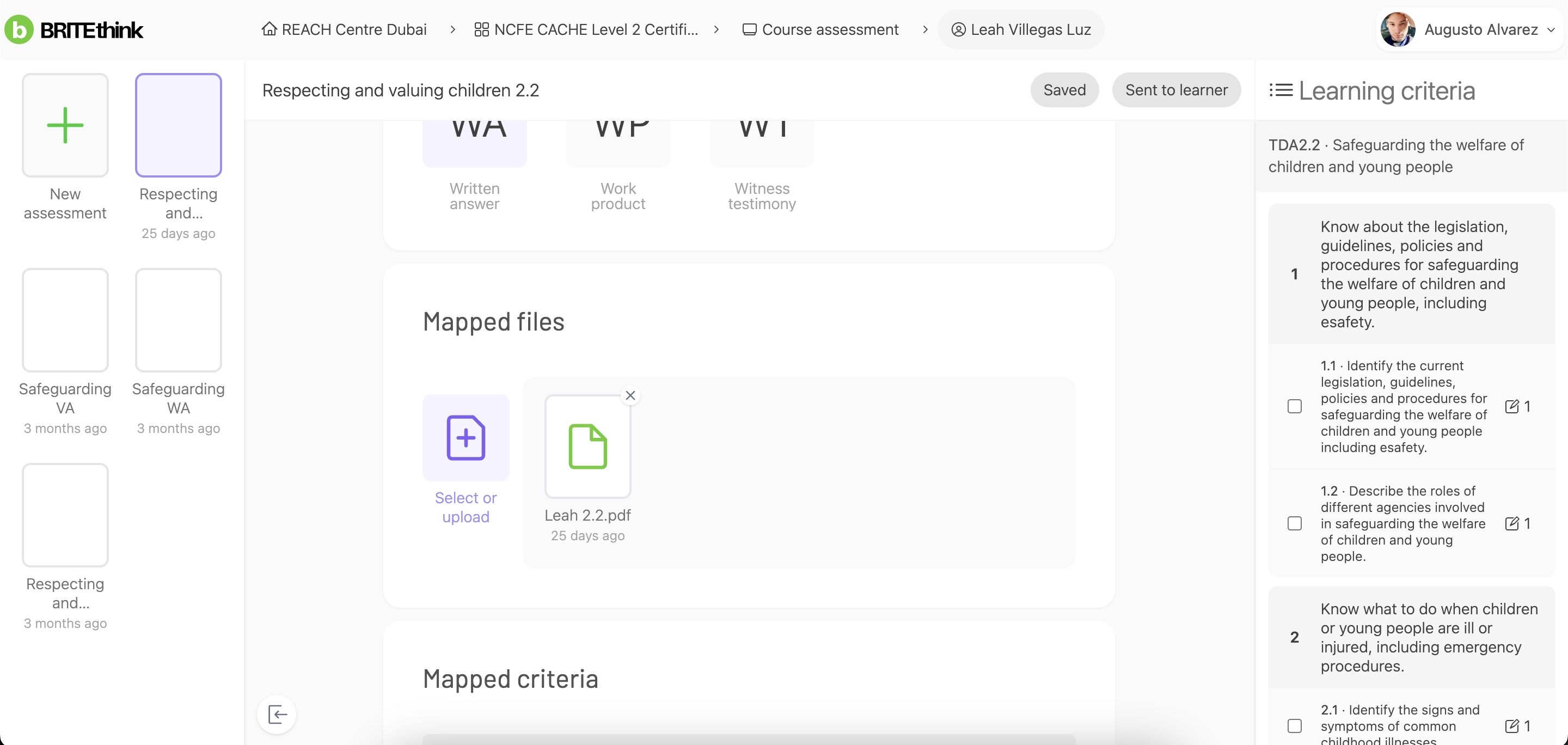
Task: Select Written answer evidence type
Action: click(x=474, y=166)
